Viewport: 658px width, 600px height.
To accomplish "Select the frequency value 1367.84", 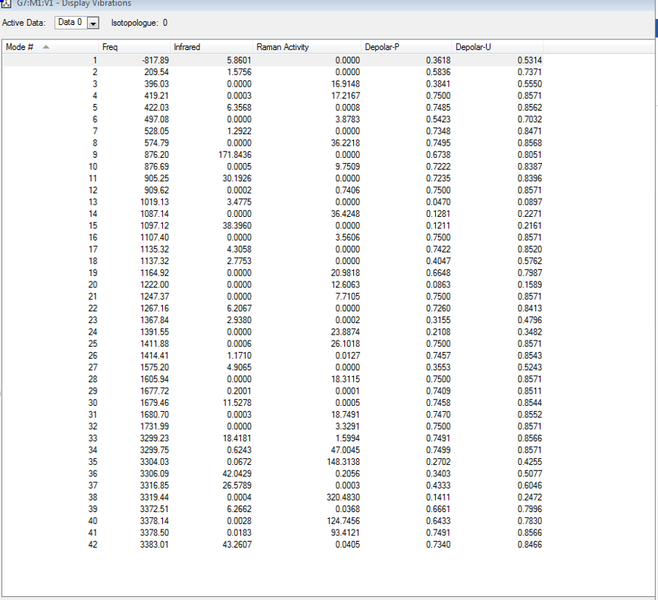I will [x=154, y=320].
